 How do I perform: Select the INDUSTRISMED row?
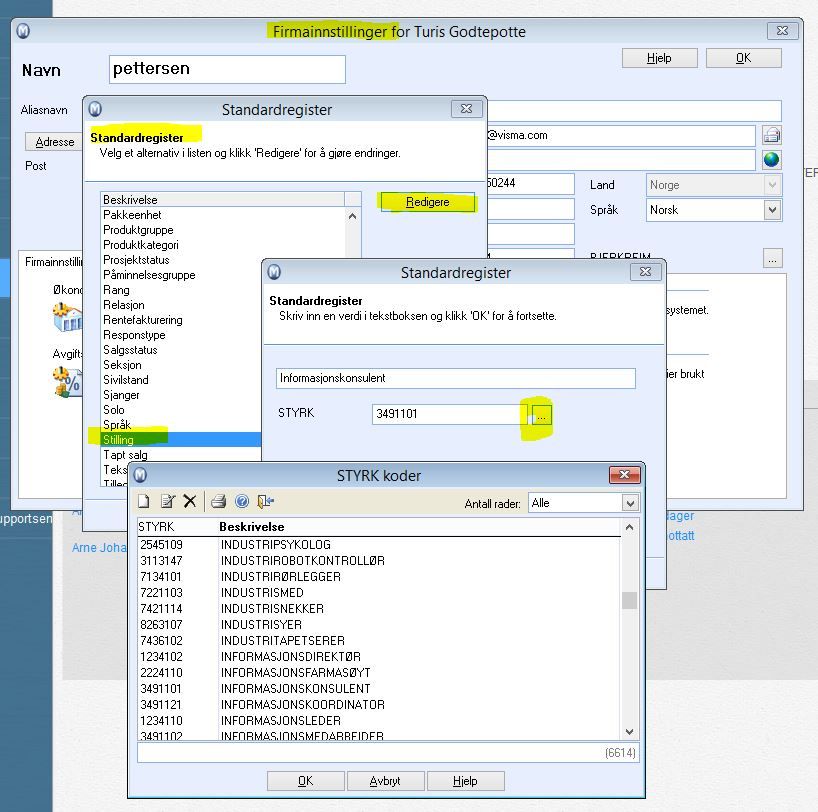pyautogui.click(x=379, y=593)
